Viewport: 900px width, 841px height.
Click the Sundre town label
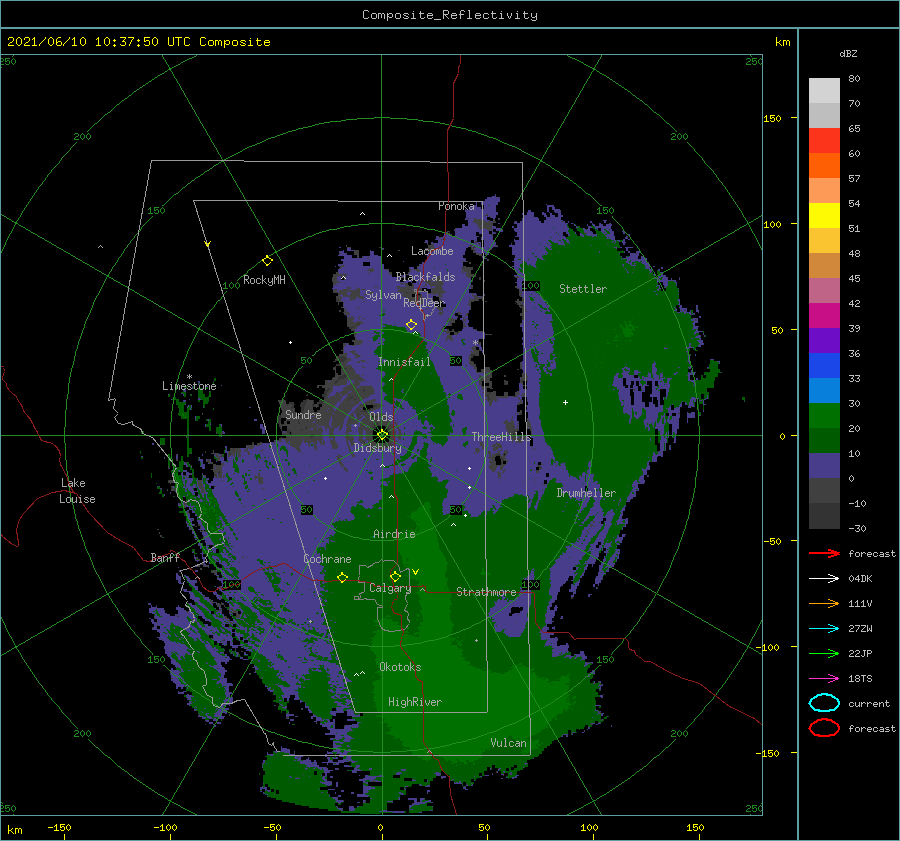tap(303, 414)
